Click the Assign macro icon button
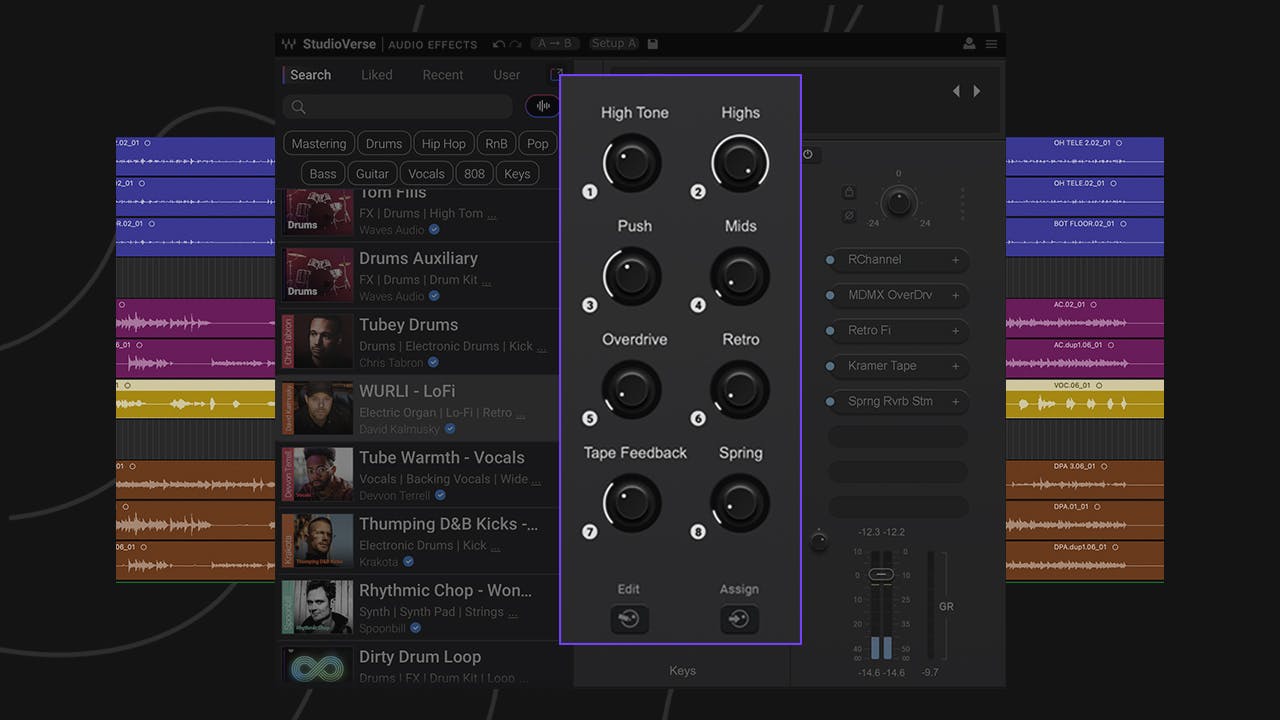 click(x=739, y=620)
